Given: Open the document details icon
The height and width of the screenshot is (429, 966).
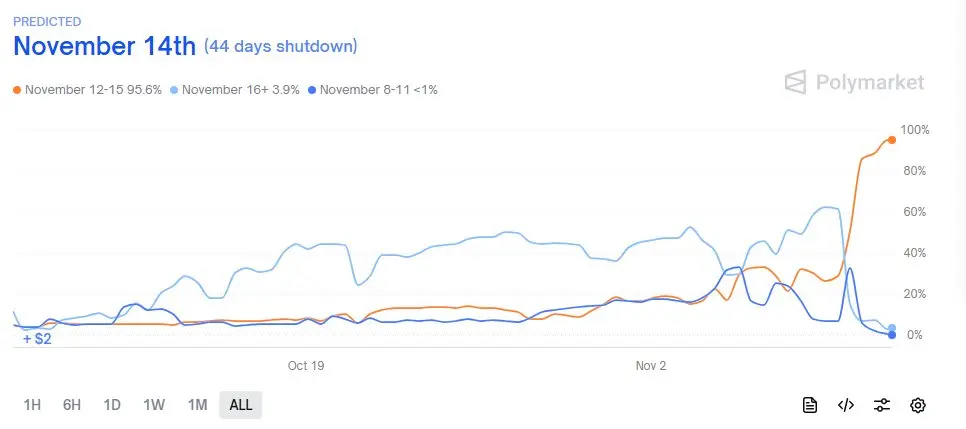Looking at the screenshot, I should (810, 405).
